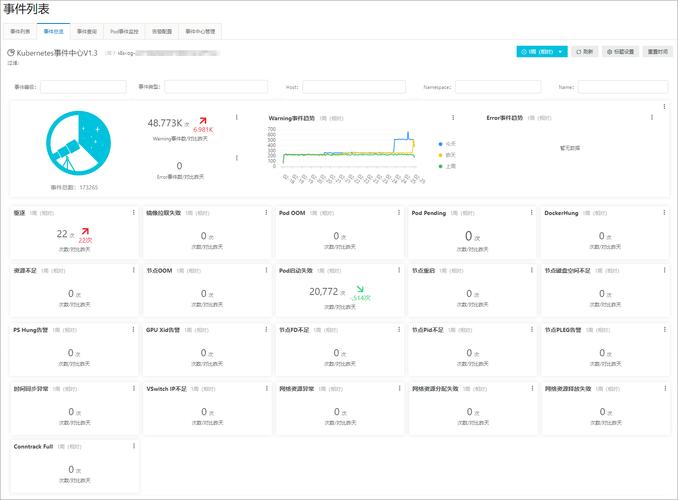Screen dimensions: 678x500
Task: Toggle the green legend series in the Warning chart
Action: [447, 166]
